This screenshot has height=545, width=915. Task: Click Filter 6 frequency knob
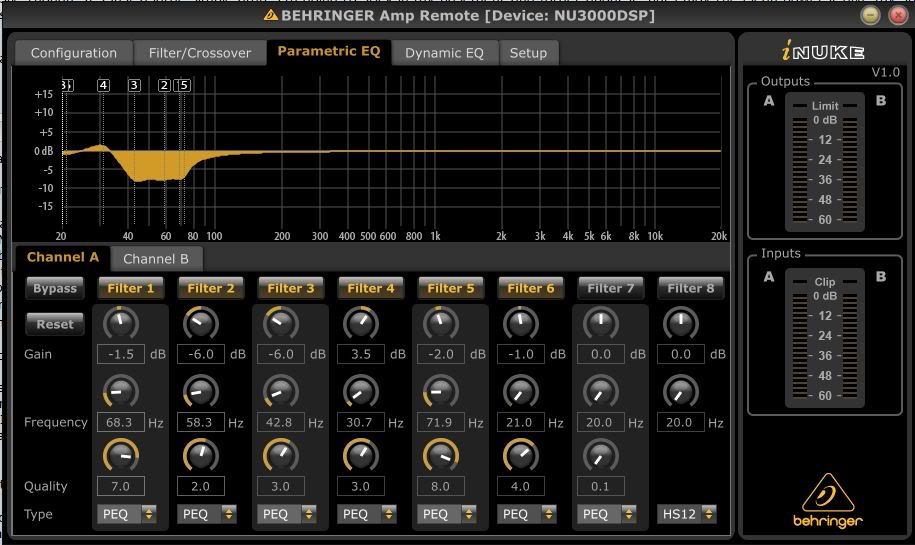pos(521,392)
